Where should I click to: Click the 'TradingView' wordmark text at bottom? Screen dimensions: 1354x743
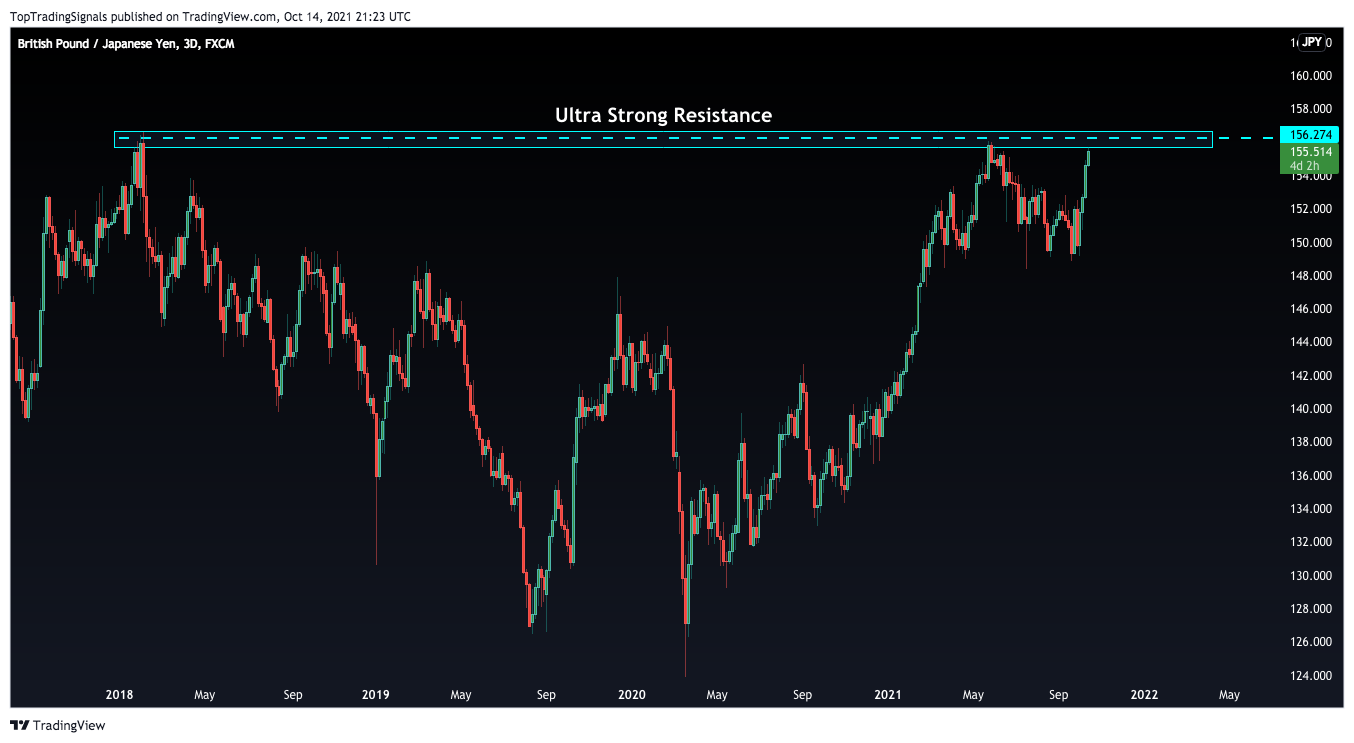point(69,726)
